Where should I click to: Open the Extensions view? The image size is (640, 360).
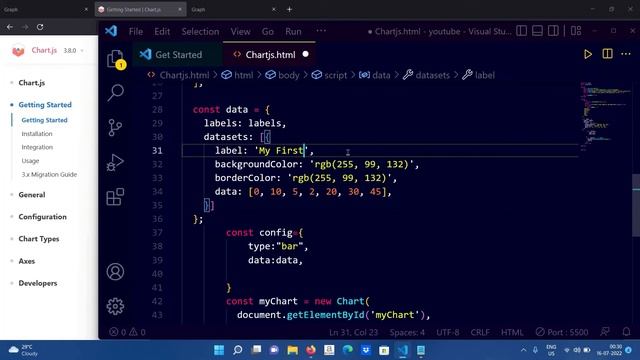(115, 197)
